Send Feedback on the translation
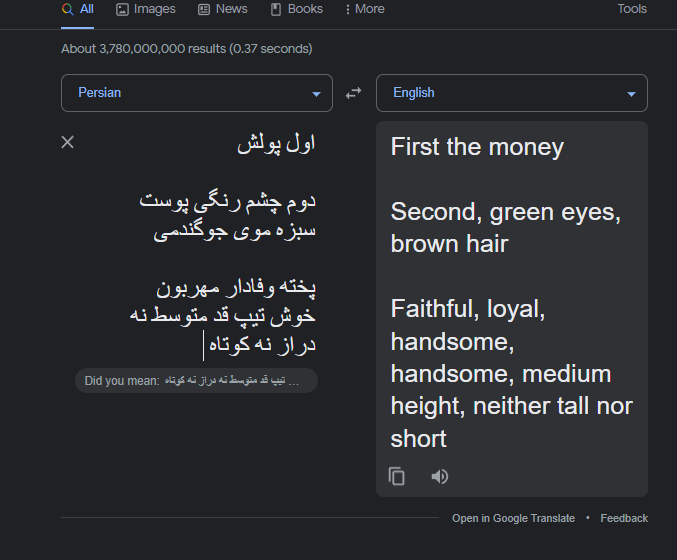 [624, 518]
